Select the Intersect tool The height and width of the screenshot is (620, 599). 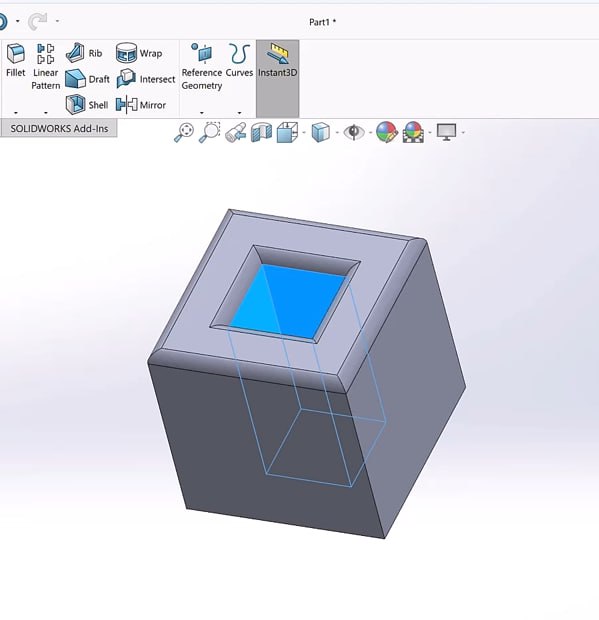coord(145,79)
